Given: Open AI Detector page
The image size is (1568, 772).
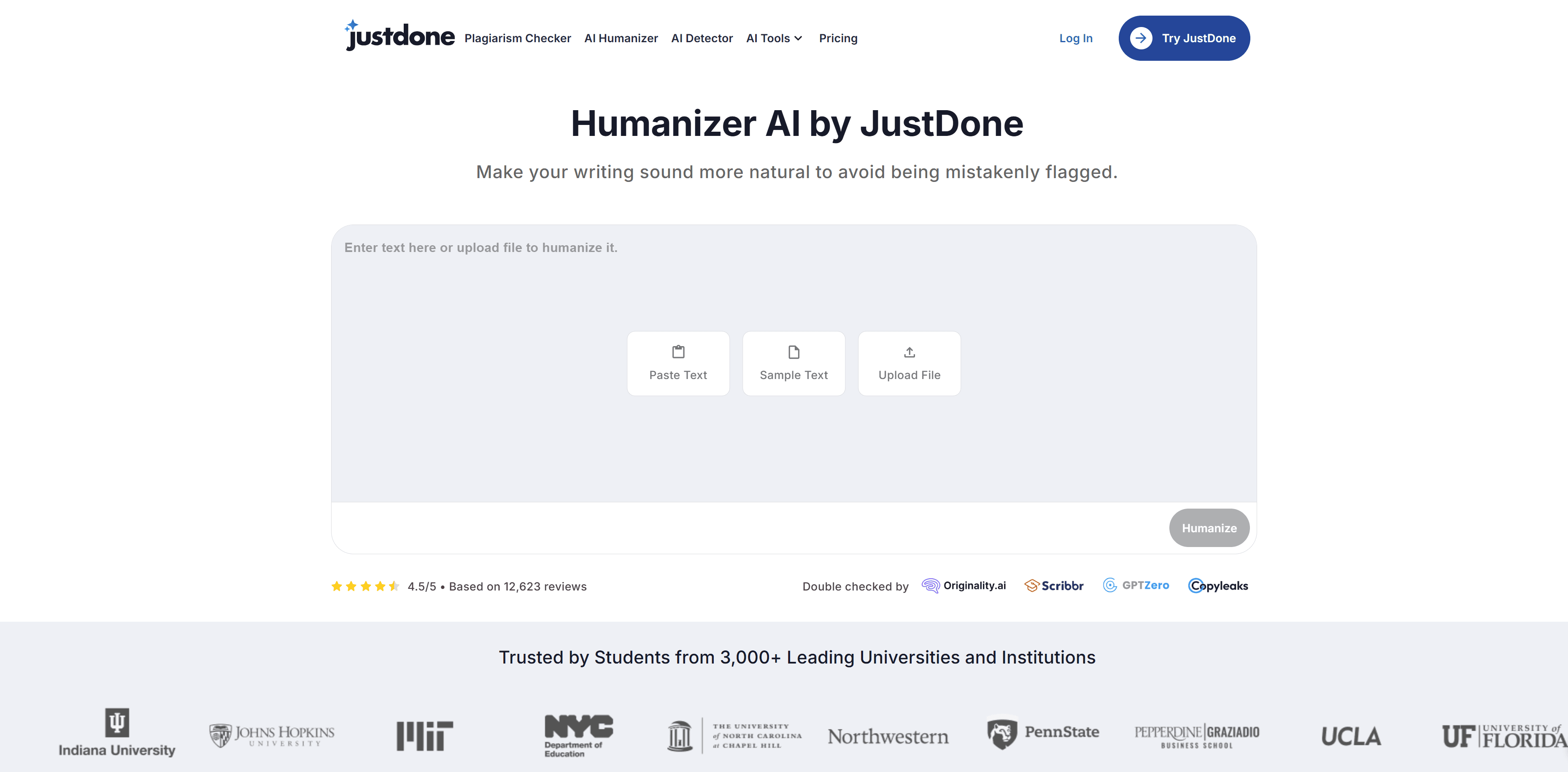Looking at the screenshot, I should pos(702,38).
